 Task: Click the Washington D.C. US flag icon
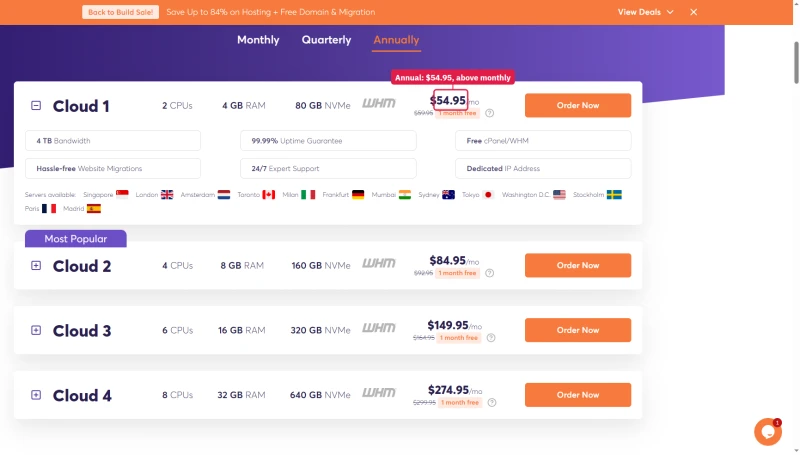coord(559,194)
